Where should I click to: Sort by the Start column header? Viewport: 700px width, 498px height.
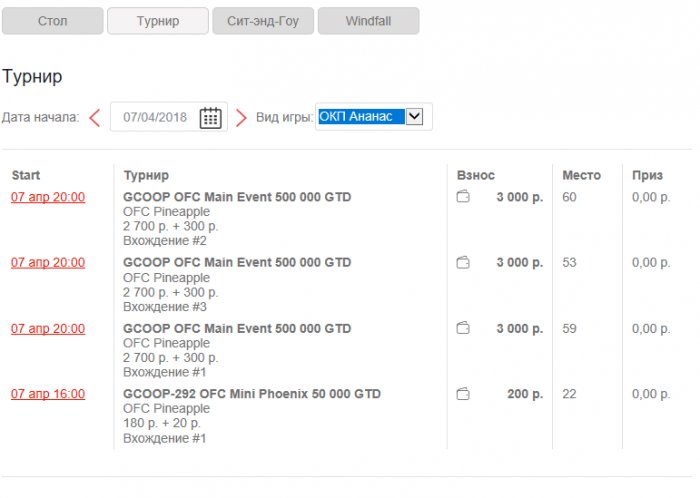26,175
